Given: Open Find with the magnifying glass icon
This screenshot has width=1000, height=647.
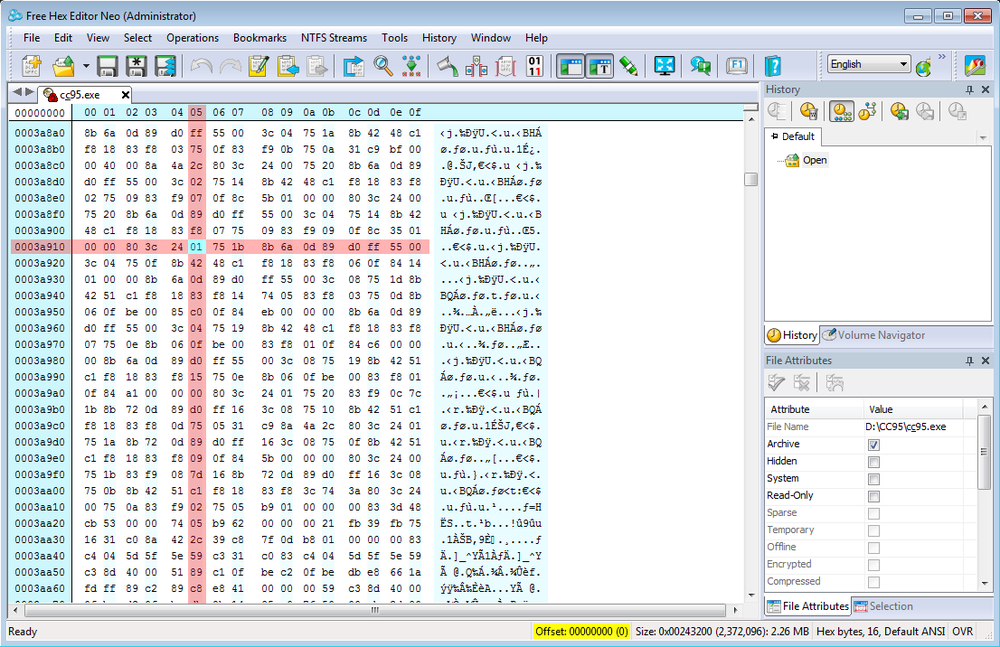Looking at the screenshot, I should coord(383,66).
